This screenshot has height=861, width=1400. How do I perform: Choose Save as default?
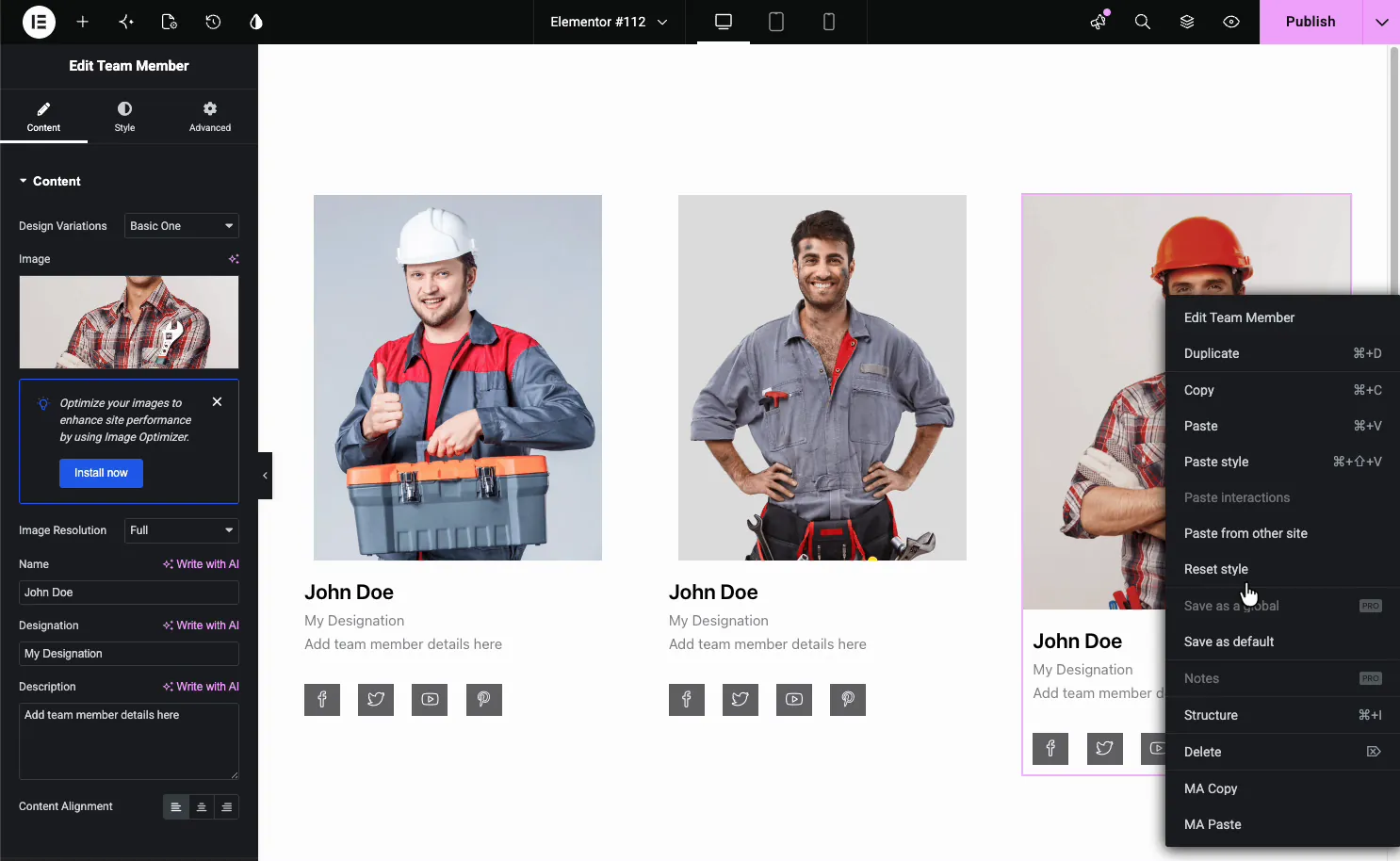point(1282,642)
